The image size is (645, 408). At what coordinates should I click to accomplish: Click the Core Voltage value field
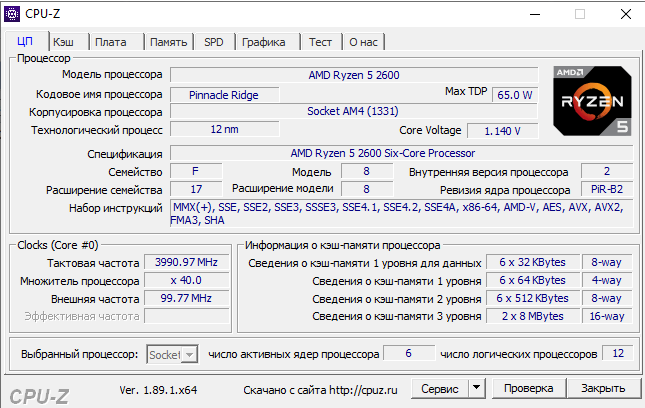(x=502, y=131)
